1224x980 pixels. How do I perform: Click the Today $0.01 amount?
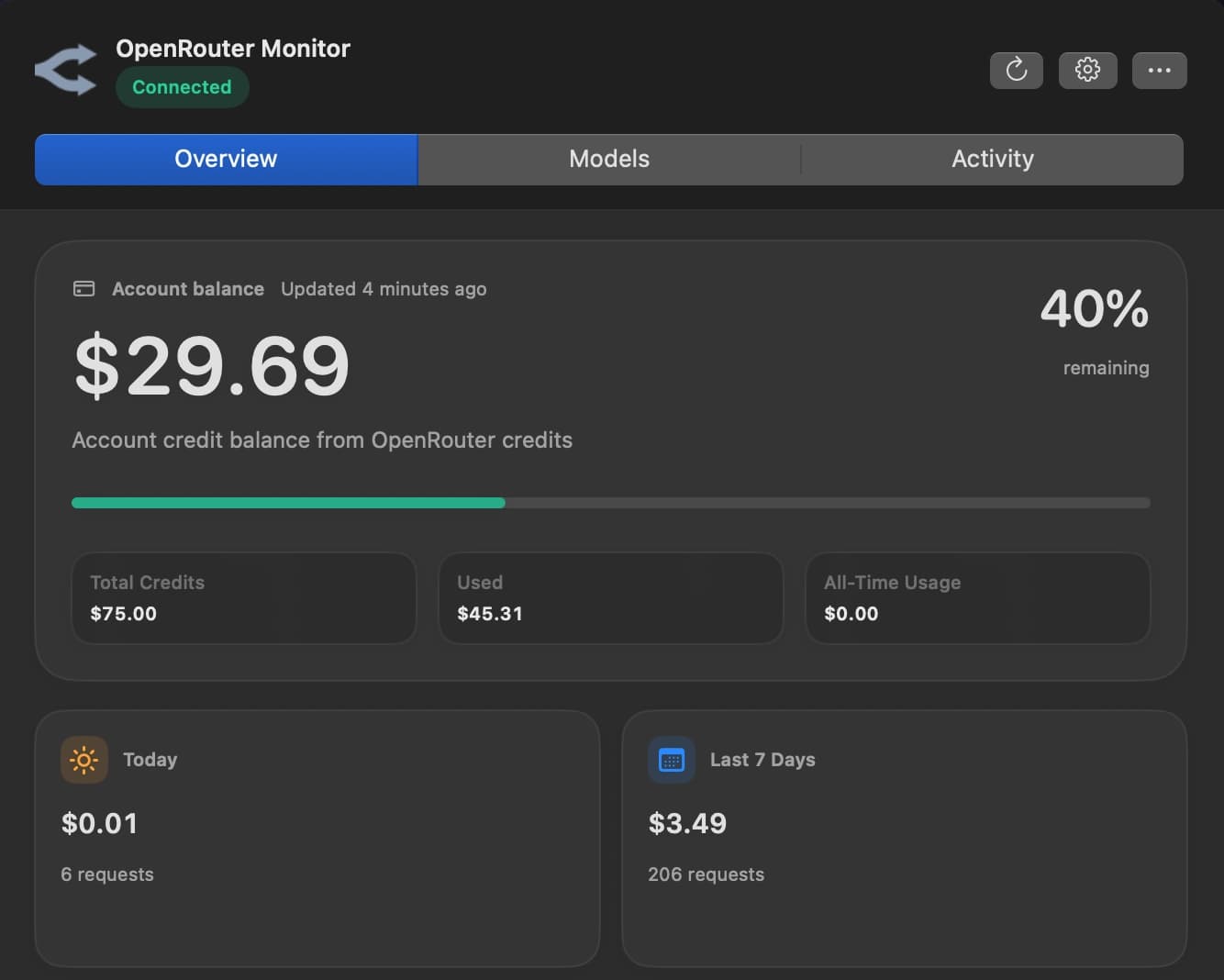(99, 823)
